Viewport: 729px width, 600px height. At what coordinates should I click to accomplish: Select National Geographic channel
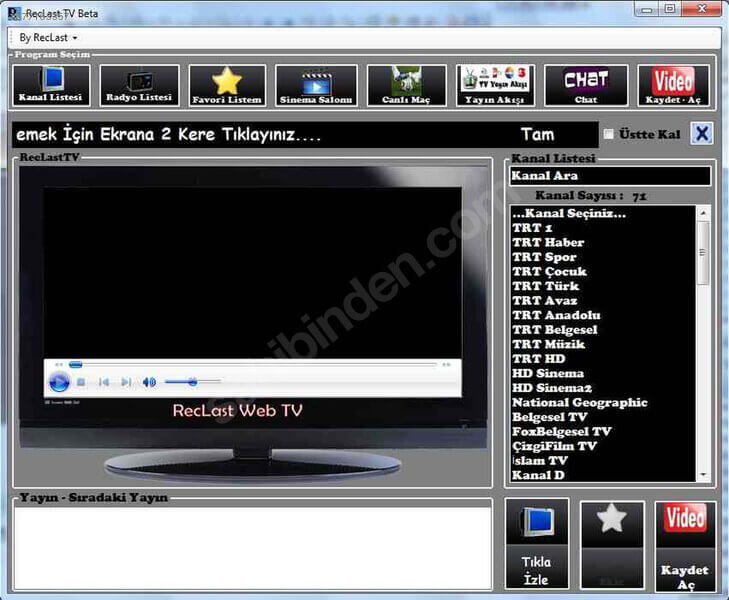tap(603, 402)
